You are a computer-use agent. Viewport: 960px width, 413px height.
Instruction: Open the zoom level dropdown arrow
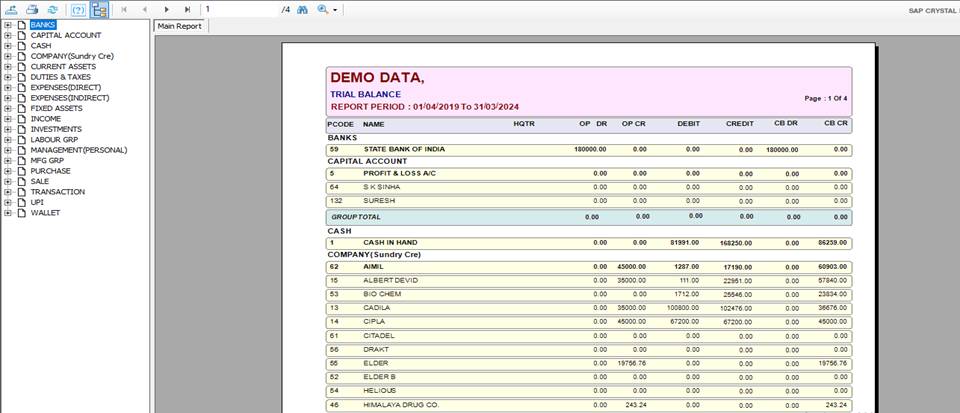point(335,9)
